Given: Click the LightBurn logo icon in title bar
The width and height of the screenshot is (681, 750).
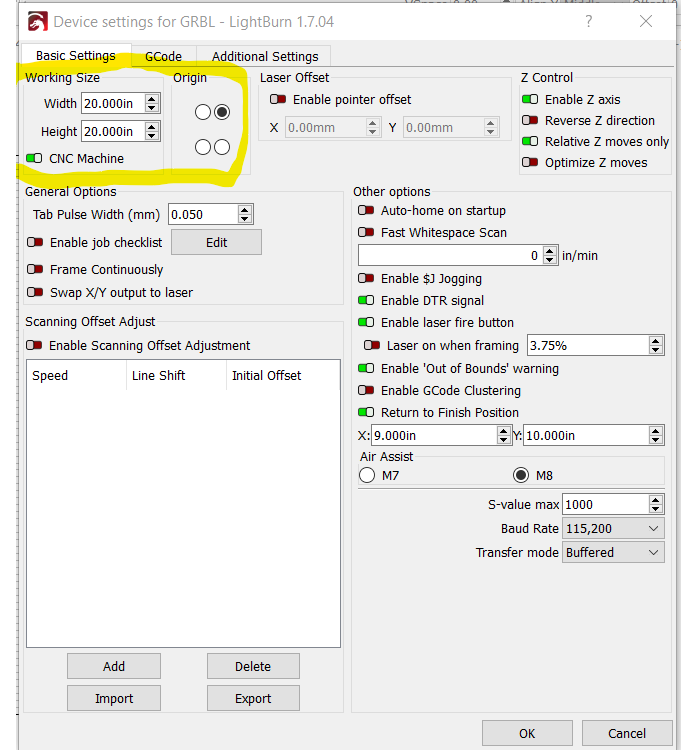Looking at the screenshot, I should [x=37, y=22].
